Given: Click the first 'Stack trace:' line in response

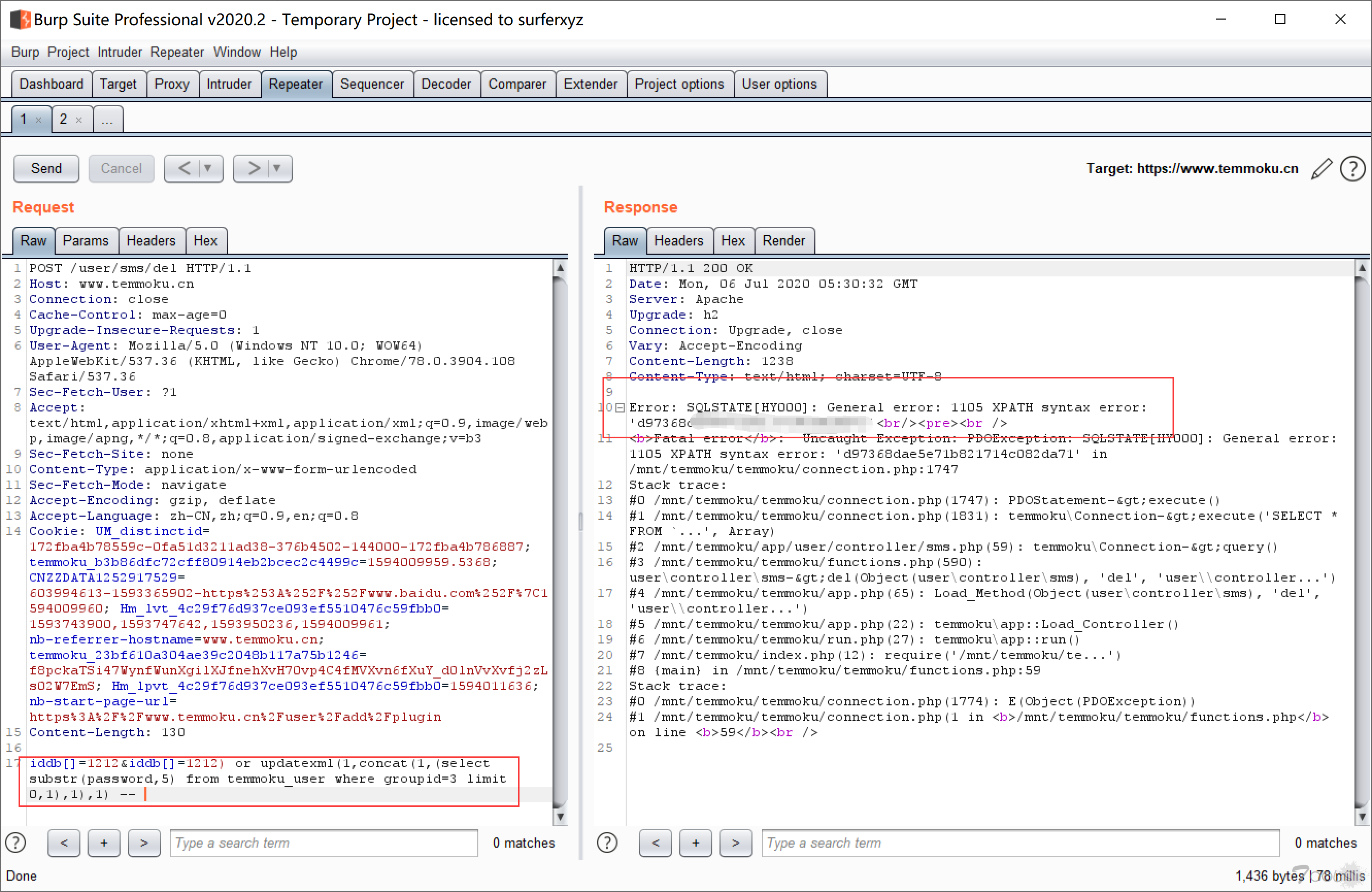Looking at the screenshot, I should point(677,485).
